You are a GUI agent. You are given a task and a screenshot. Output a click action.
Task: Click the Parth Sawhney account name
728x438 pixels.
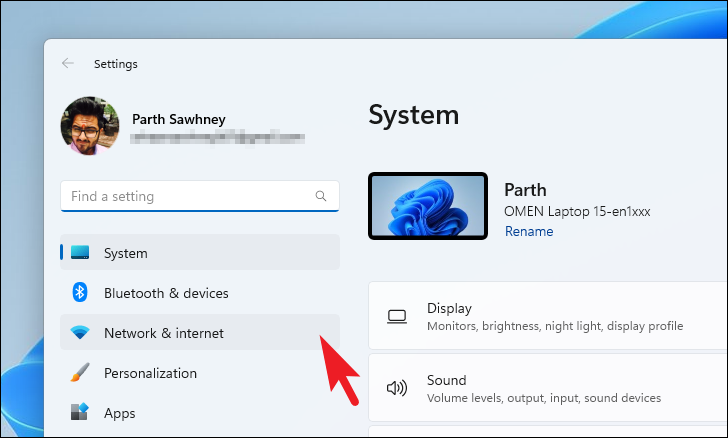179,119
